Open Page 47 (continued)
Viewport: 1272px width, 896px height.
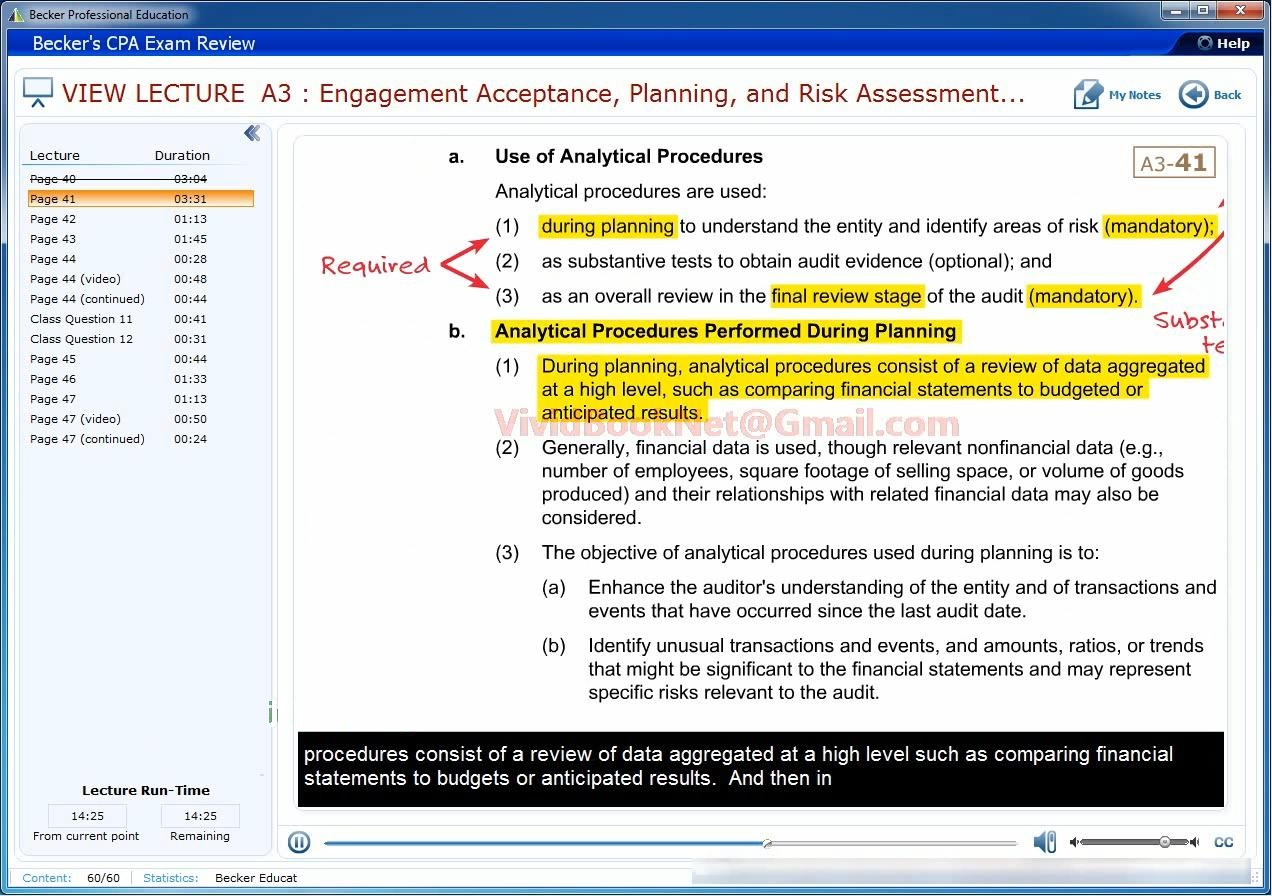point(141,439)
